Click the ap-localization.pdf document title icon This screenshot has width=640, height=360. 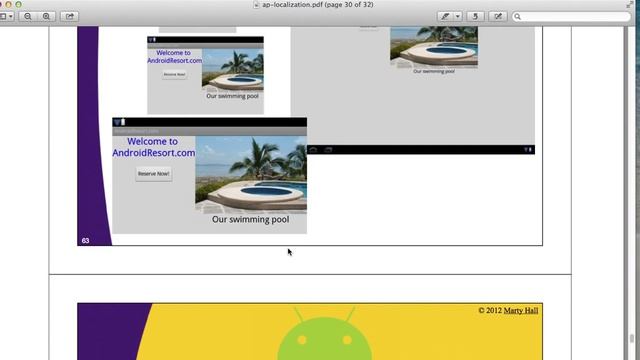pyautogui.click(x=256, y=5)
